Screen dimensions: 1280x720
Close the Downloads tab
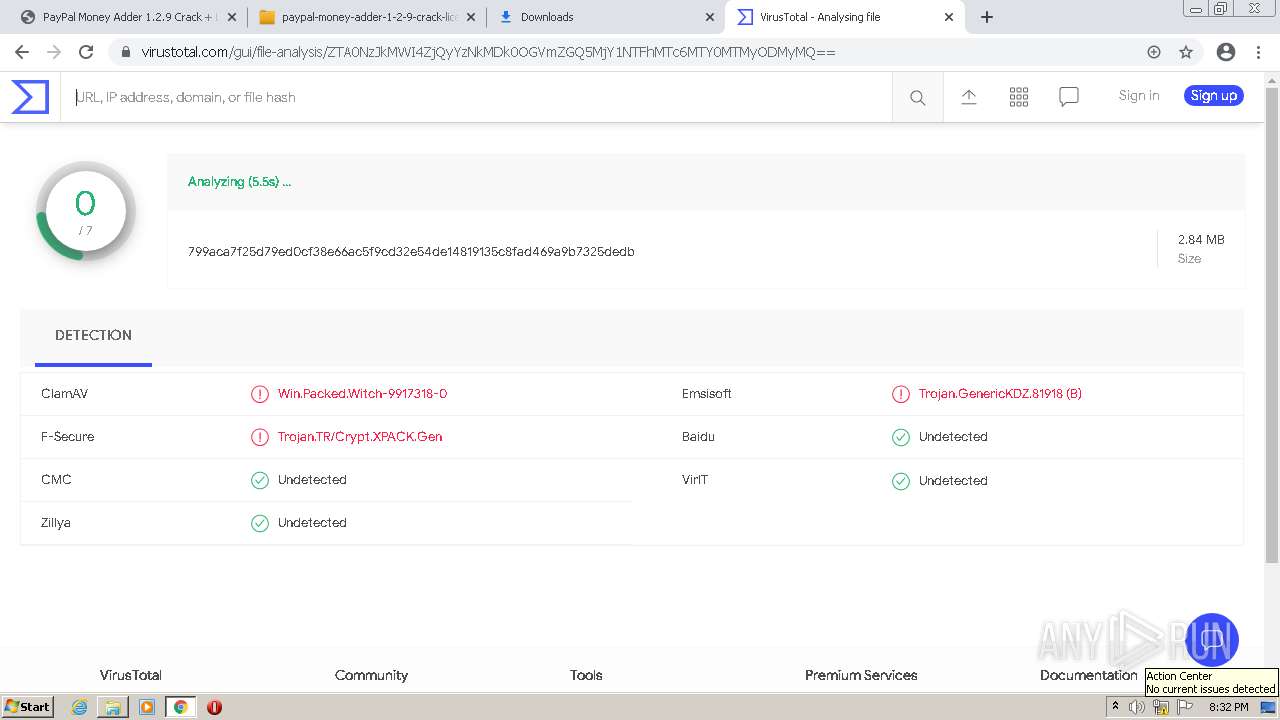pos(710,17)
